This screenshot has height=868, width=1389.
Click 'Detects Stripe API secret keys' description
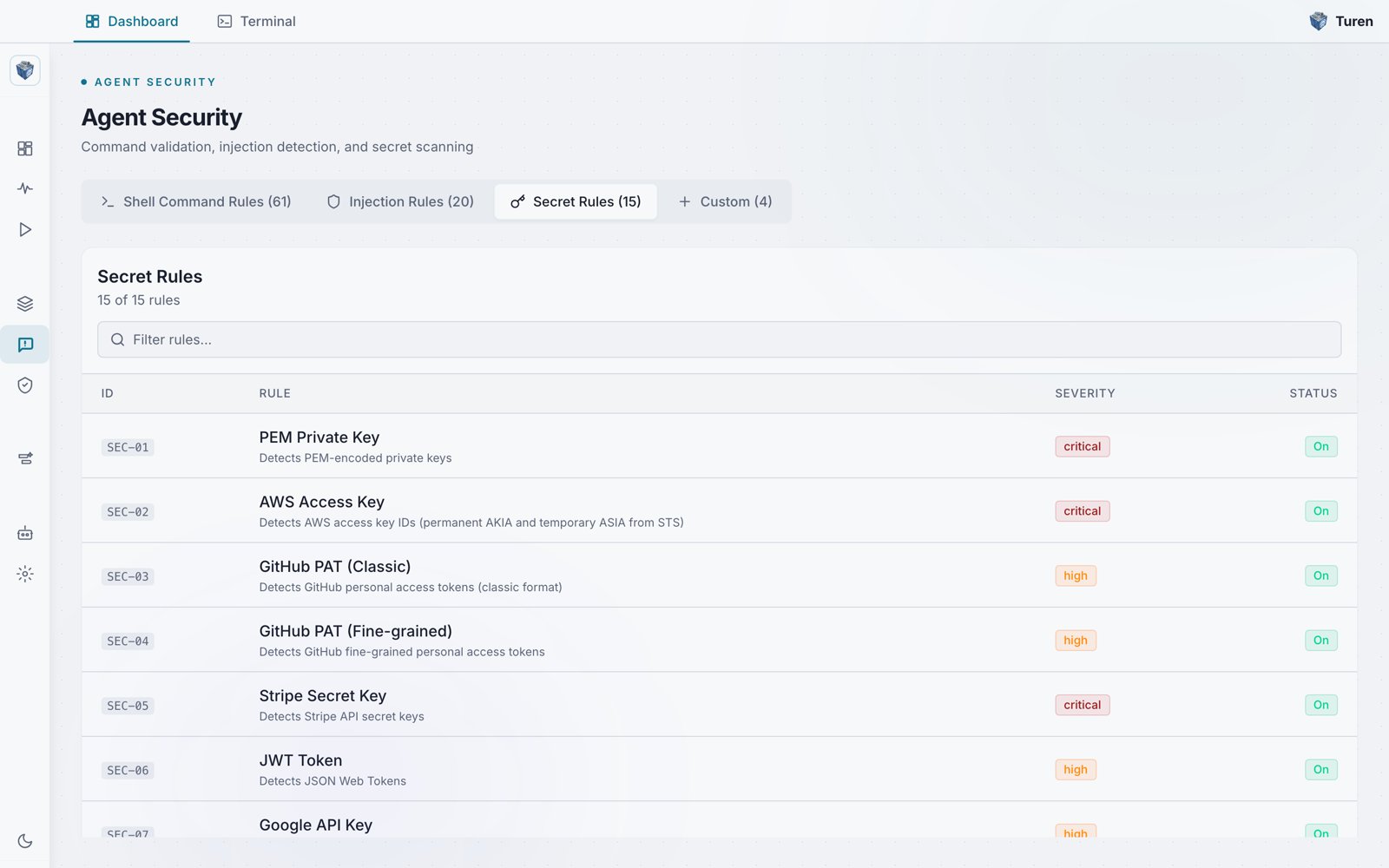click(341, 717)
